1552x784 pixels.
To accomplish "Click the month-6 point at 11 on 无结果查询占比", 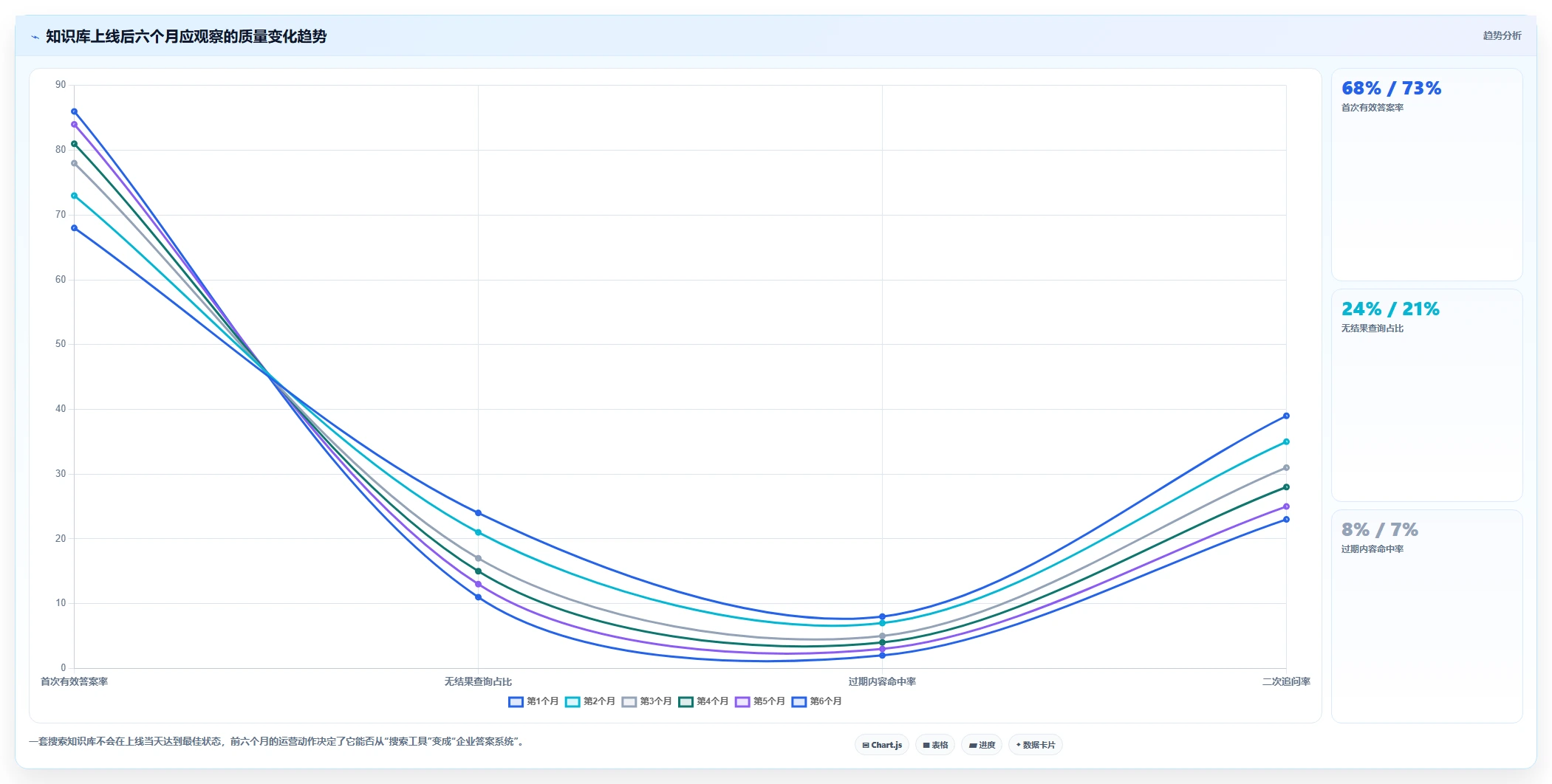I will pos(478,597).
